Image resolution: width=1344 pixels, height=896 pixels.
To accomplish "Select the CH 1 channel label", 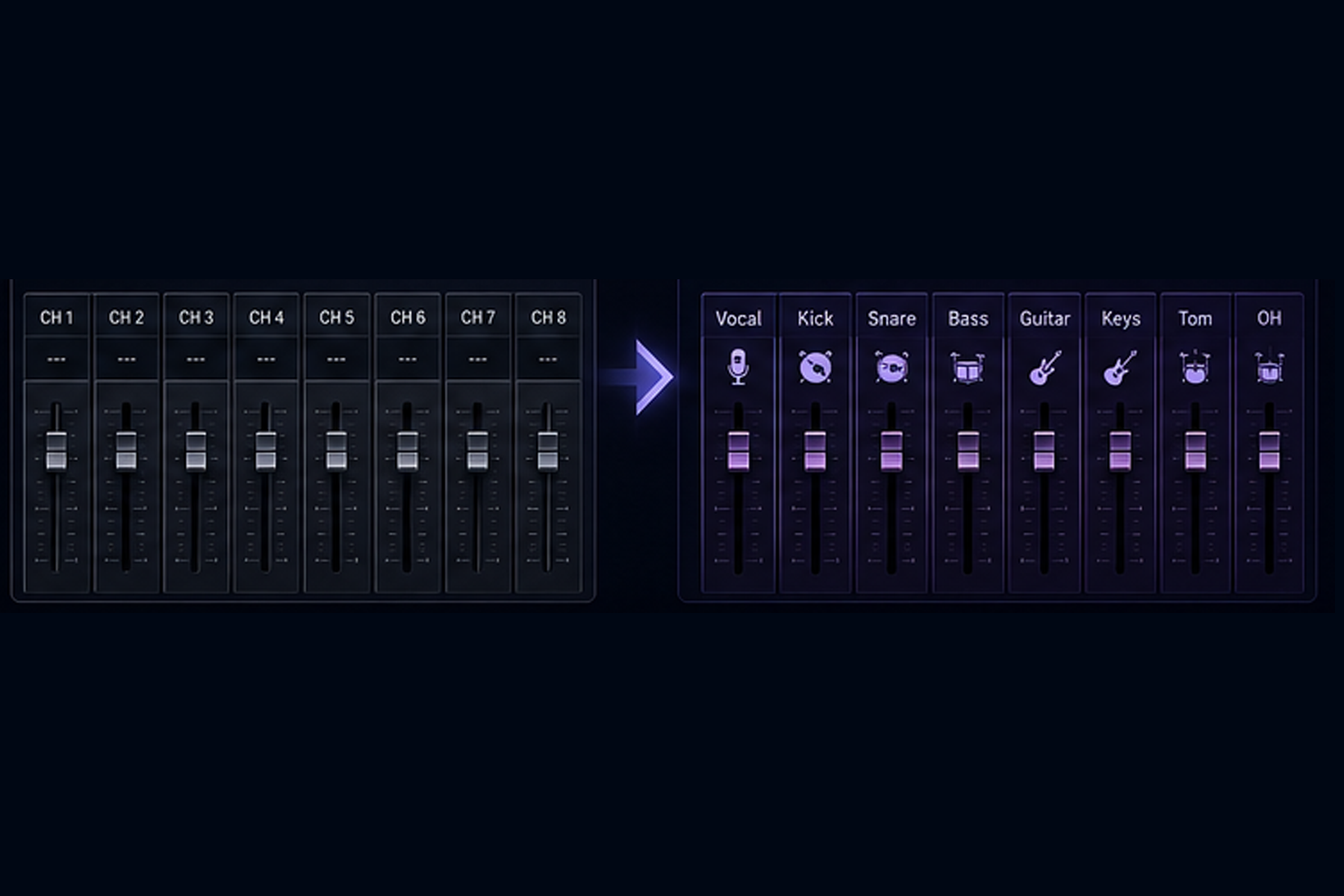I will point(57,317).
